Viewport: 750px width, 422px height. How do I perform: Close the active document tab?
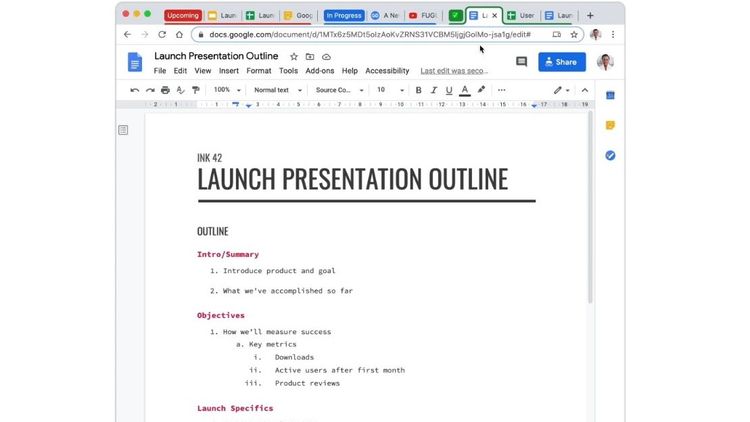[495, 15]
